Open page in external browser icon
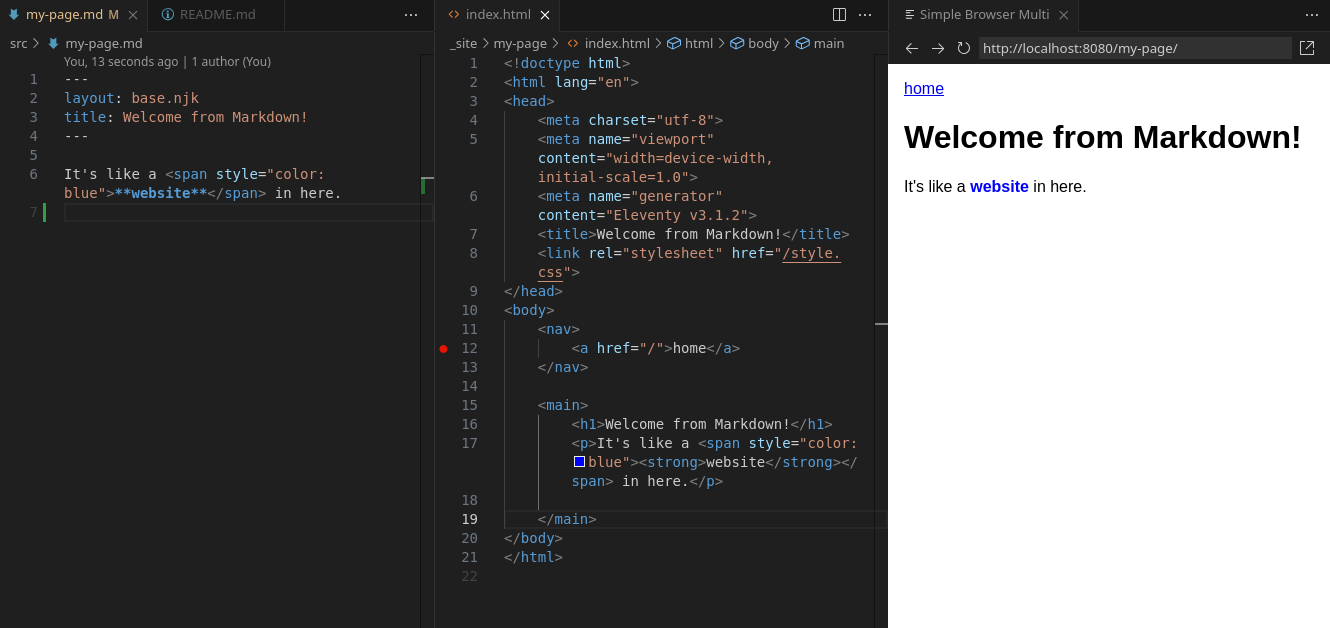Image resolution: width=1330 pixels, height=628 pixels. click(1306, 48)
